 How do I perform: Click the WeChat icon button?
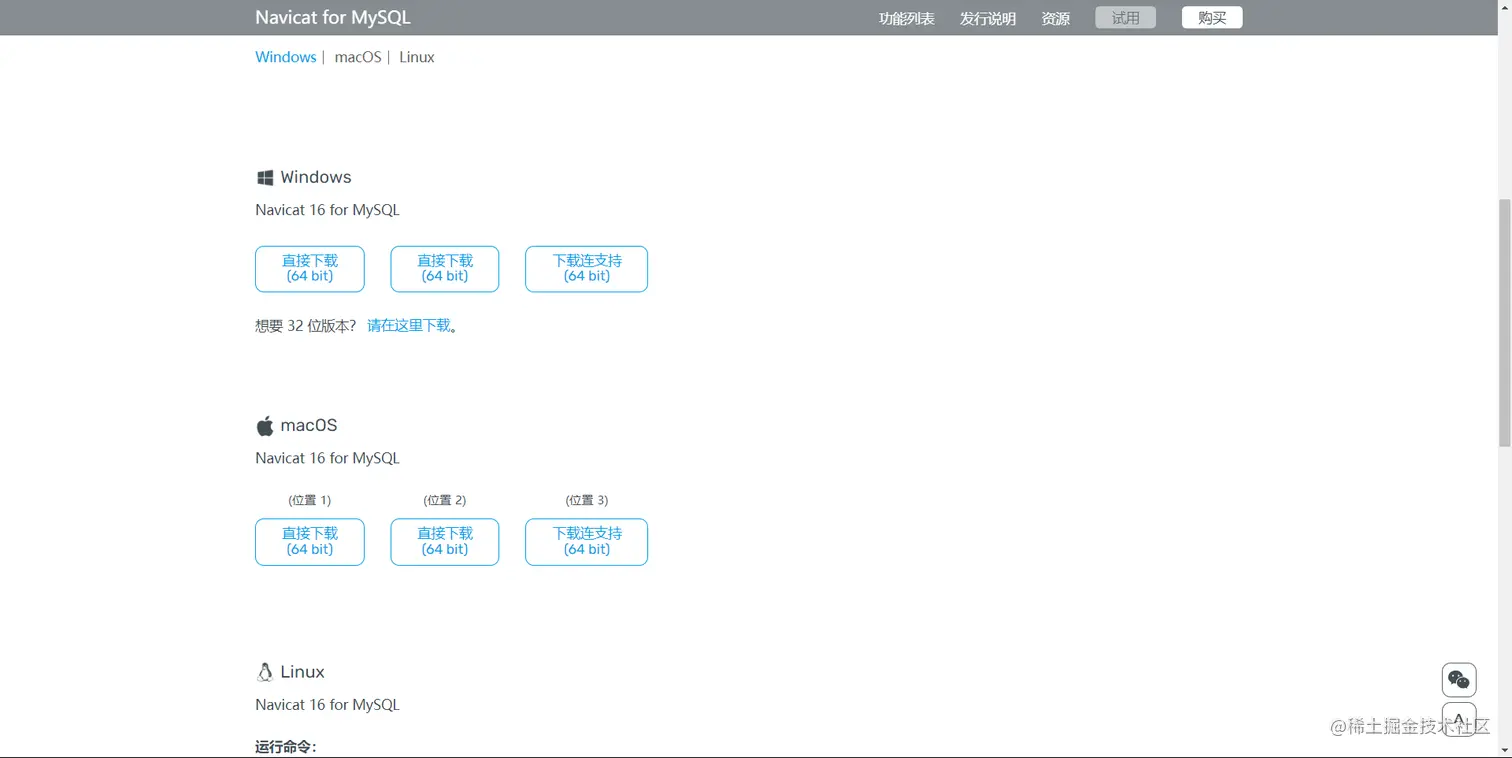pos(1459,680)
